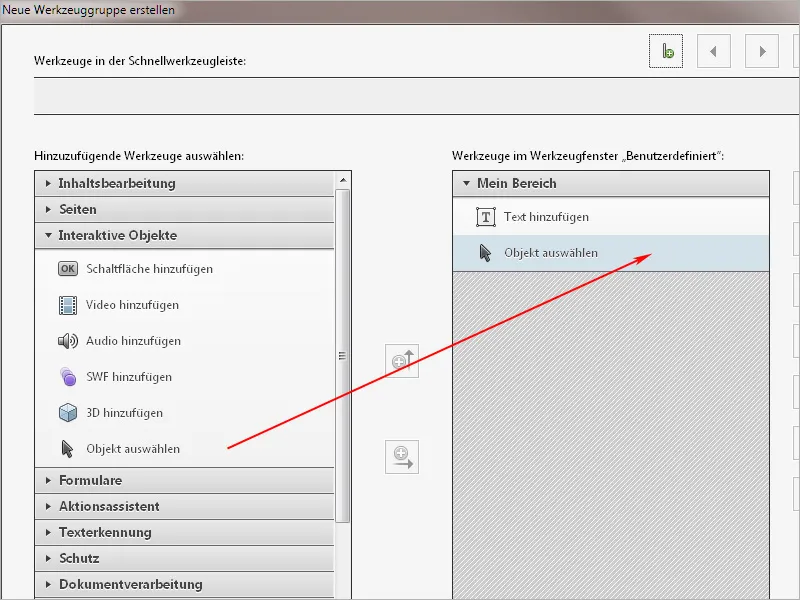The width and height of the screenshot is (800, 600).
Task: Click the empty quick toolbar strip
Action: [416, 96]
